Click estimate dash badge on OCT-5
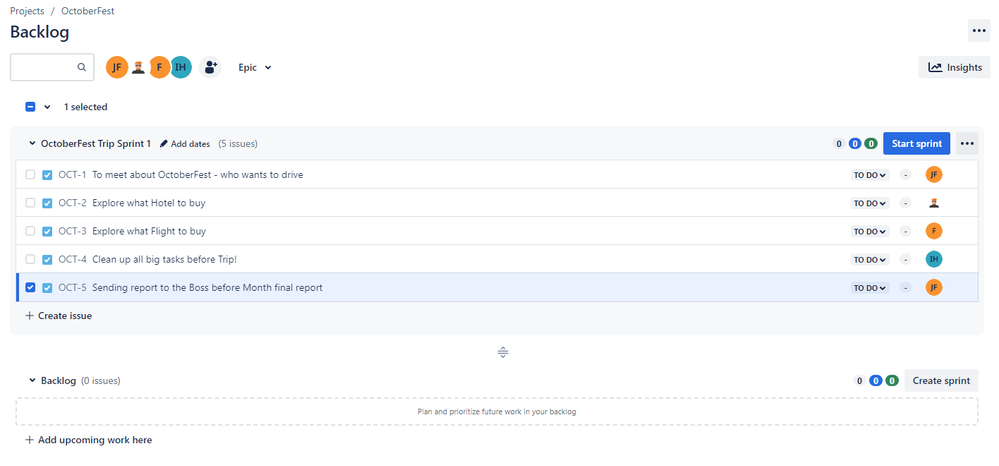 (x=905, y=288)
